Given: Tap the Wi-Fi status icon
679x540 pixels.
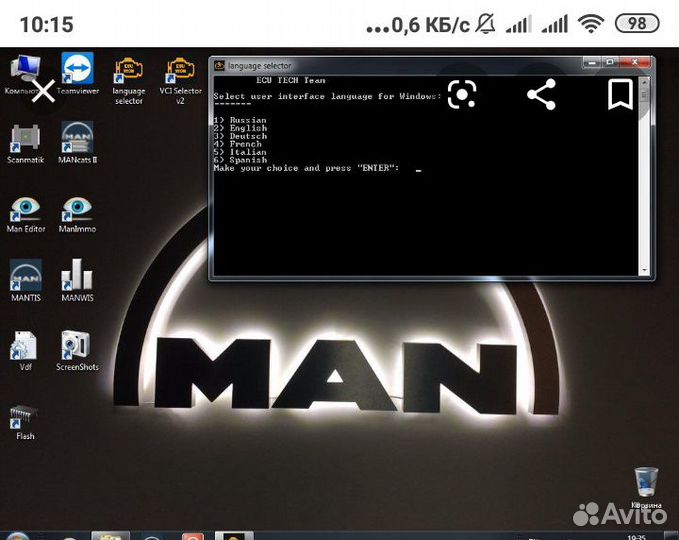Looking at the screenshot, I should point(591,23).
